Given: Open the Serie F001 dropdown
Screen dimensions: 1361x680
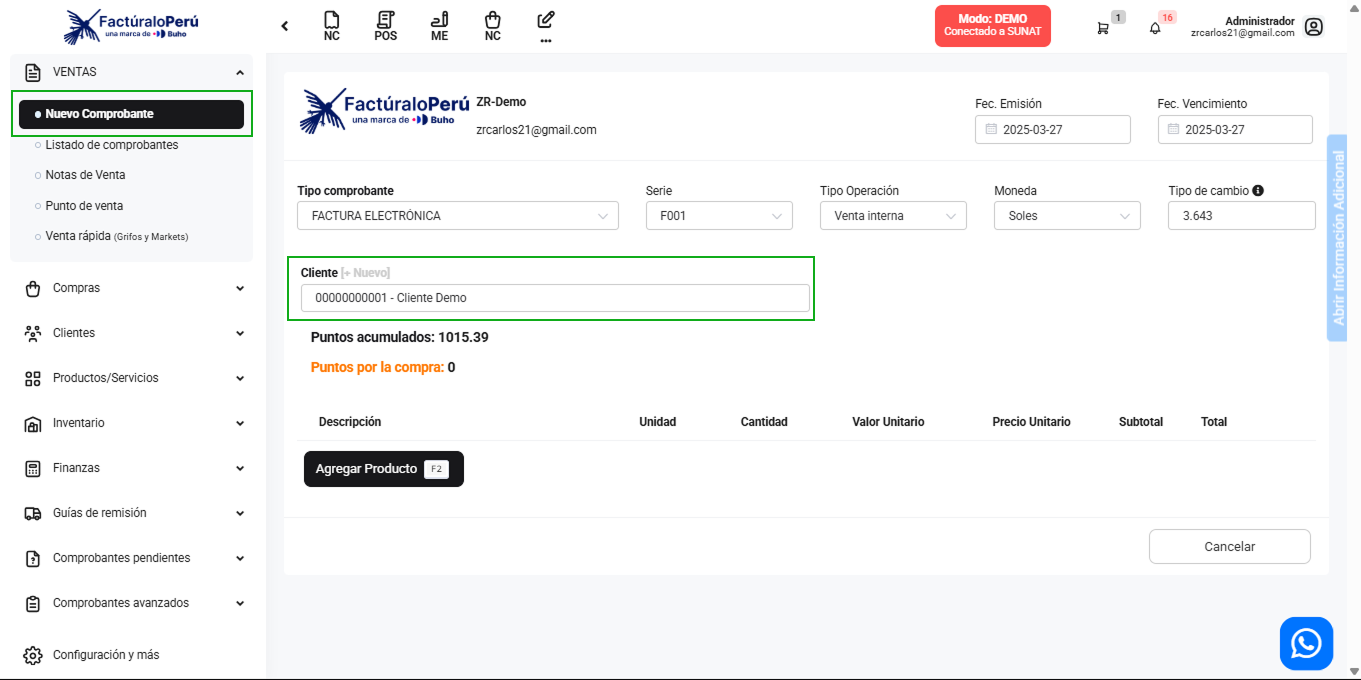Looking at the screenshot, I should [718, 215].
